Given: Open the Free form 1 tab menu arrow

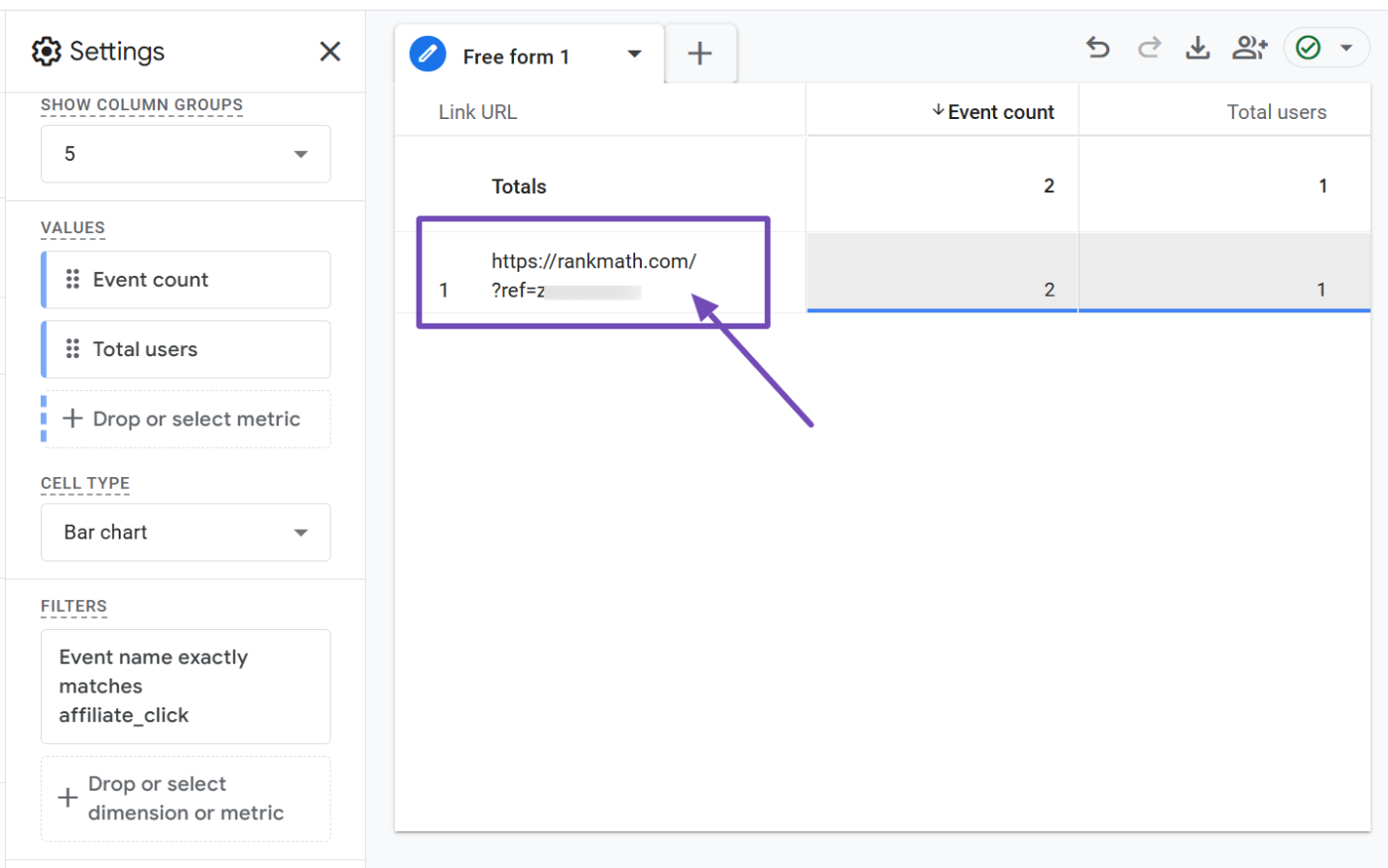Looking at the screenshot, I should coord(634,55).
